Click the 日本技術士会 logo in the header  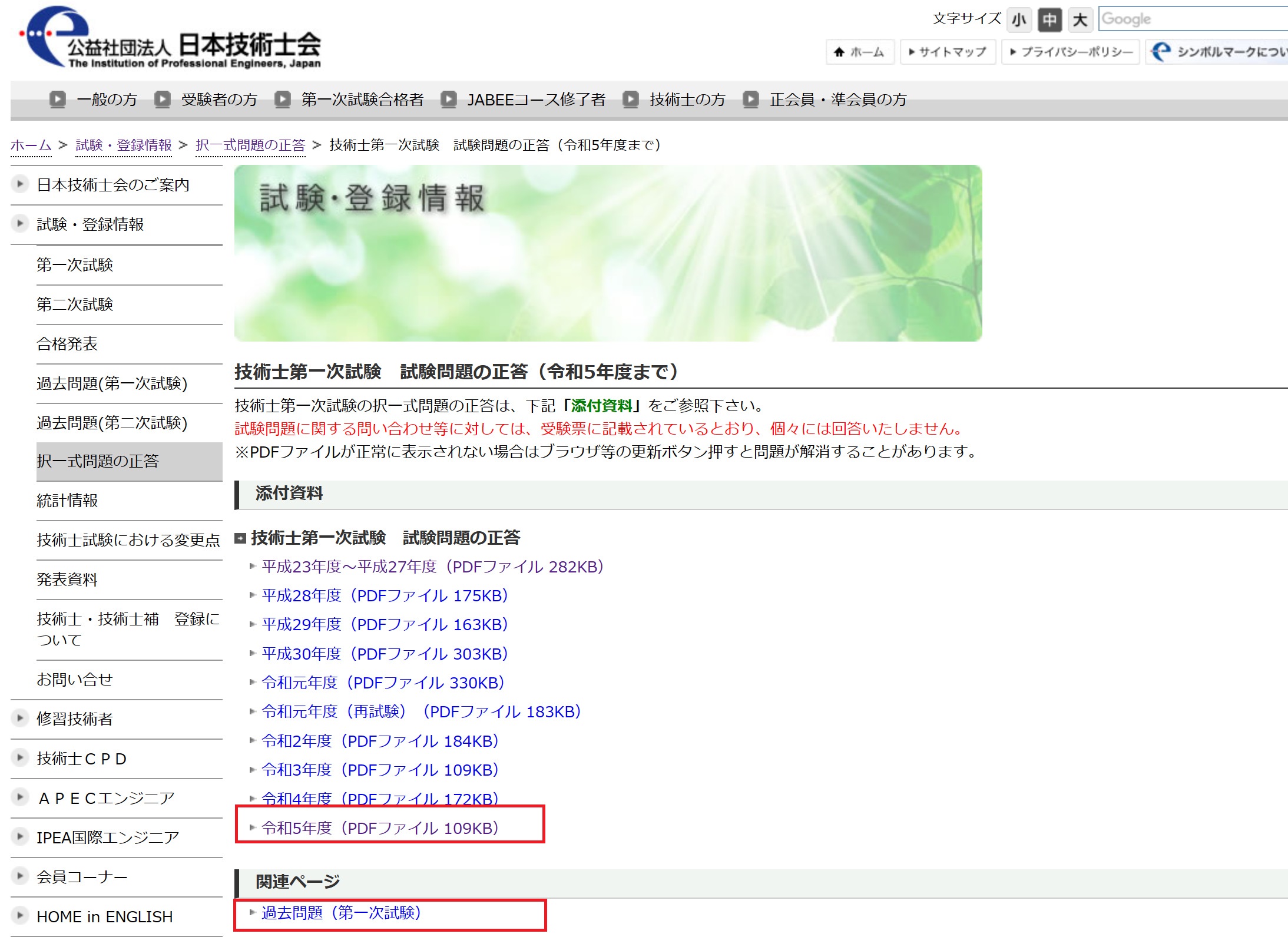171,38
